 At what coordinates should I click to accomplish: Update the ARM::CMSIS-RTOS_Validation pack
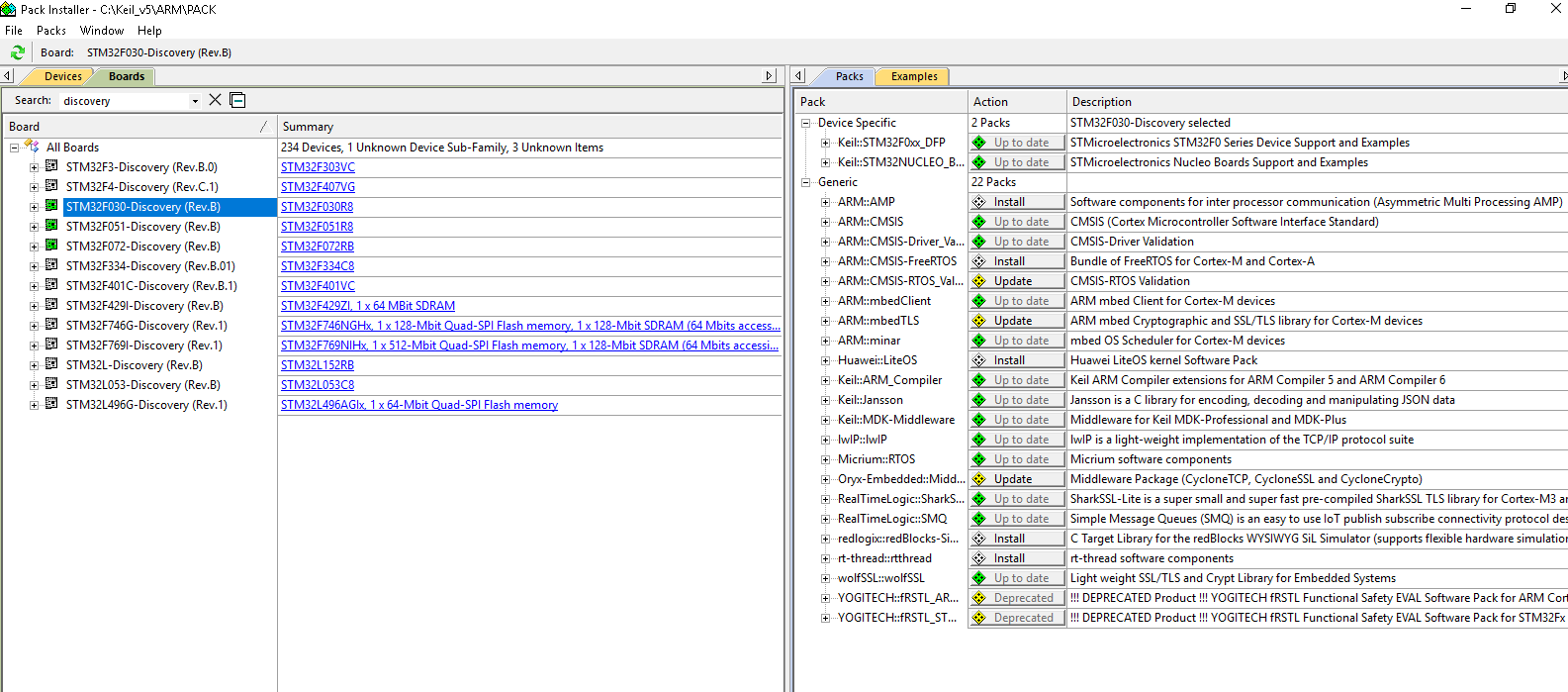tap(1016, 281)
